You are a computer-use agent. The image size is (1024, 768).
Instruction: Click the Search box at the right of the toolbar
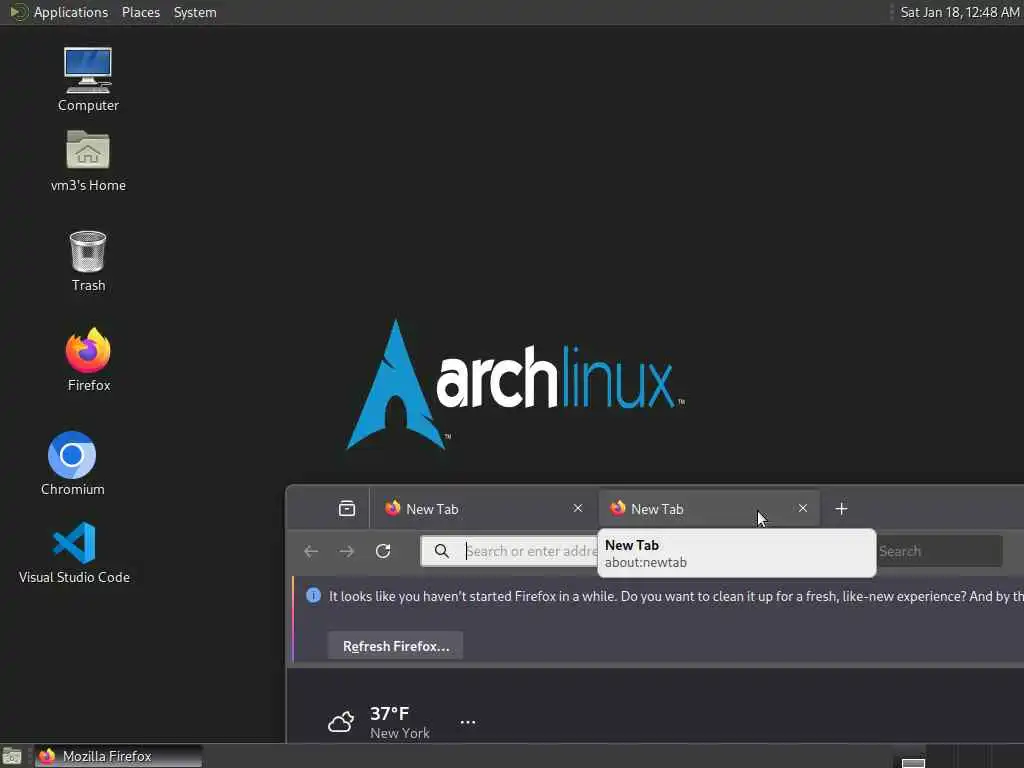939,551
